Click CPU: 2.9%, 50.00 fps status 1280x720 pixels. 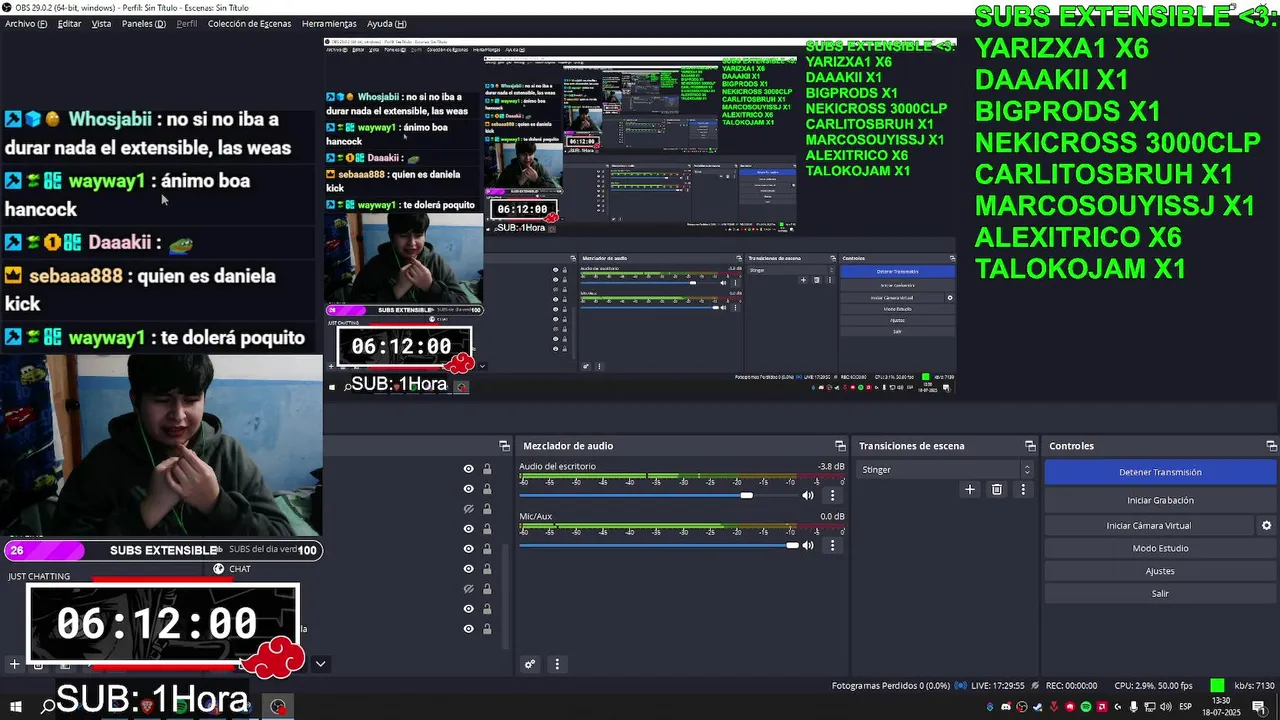tap(1153, 685)
